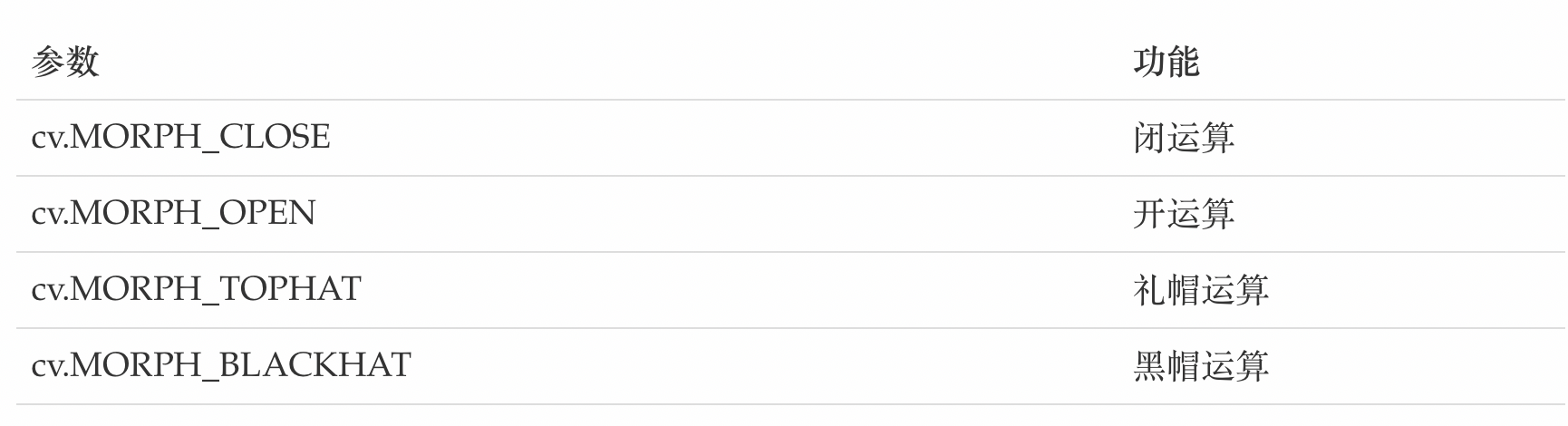Click the 闭 character in 闭运算

(1149, 139)
